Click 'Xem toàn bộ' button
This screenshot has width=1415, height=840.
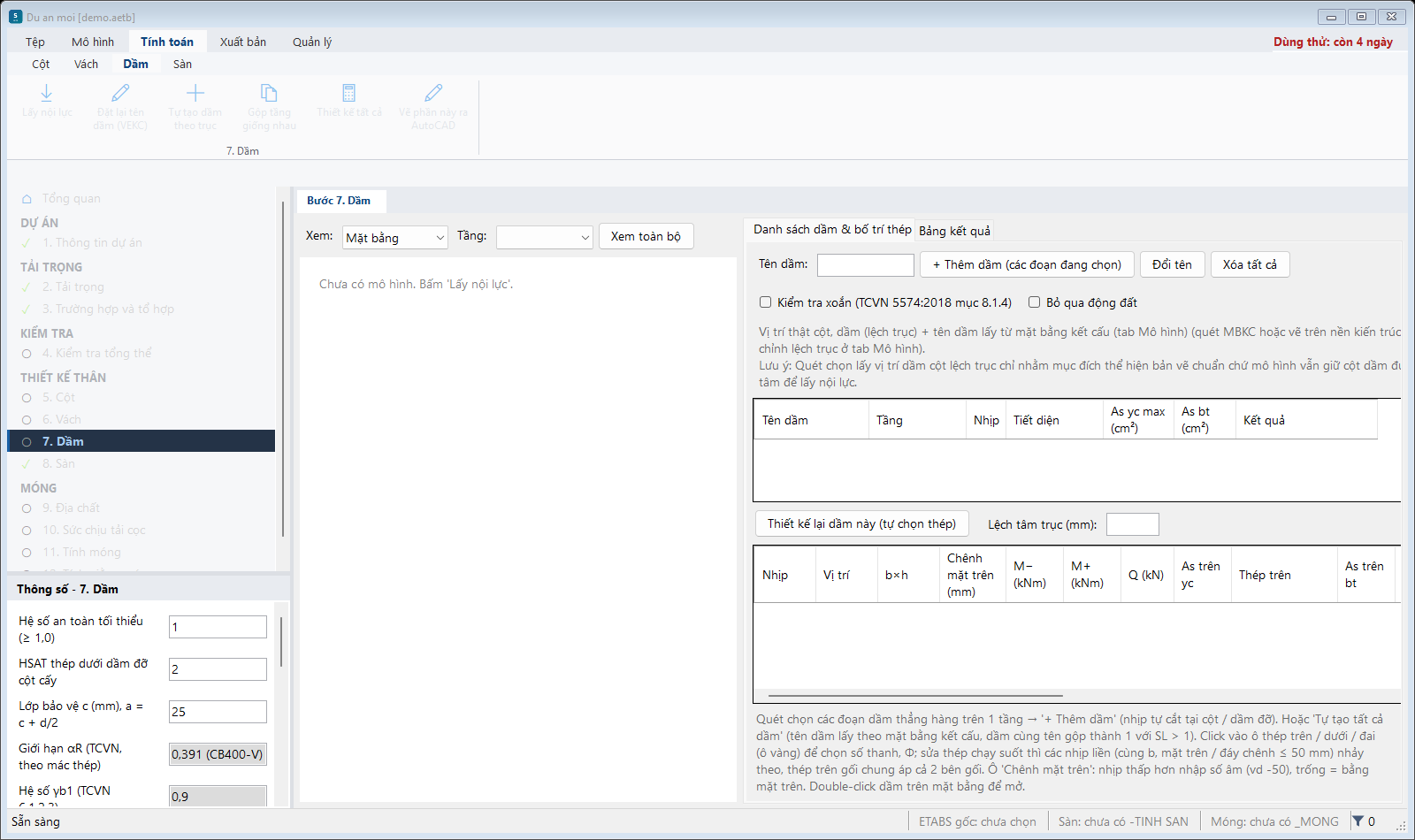tap(646, 236)
